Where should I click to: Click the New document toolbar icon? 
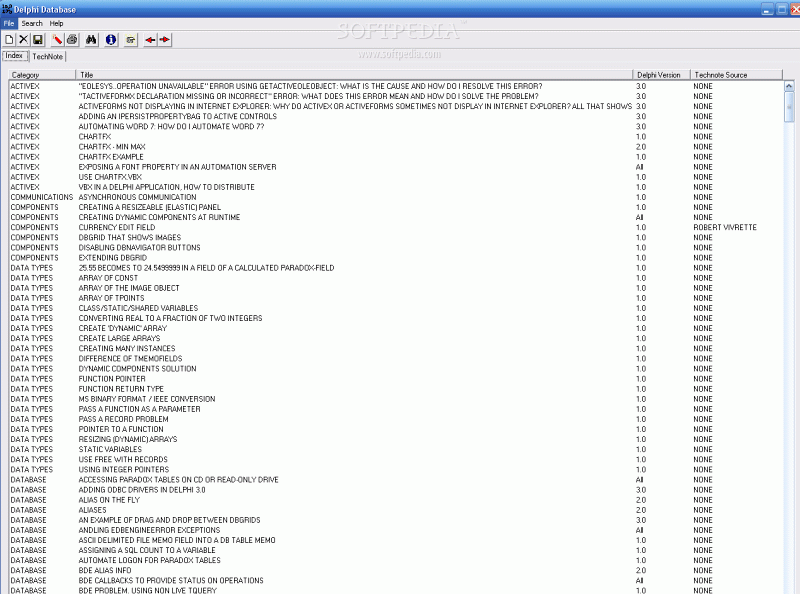(x=9, y=40)
